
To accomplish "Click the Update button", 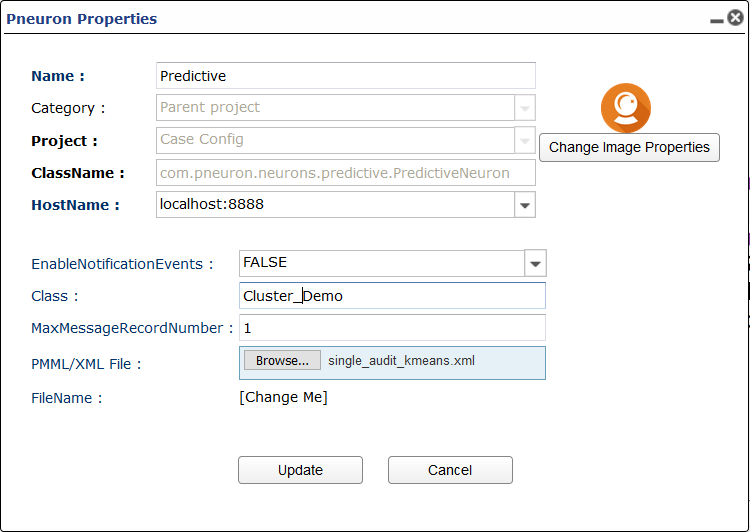I will (x=300, y=470).
